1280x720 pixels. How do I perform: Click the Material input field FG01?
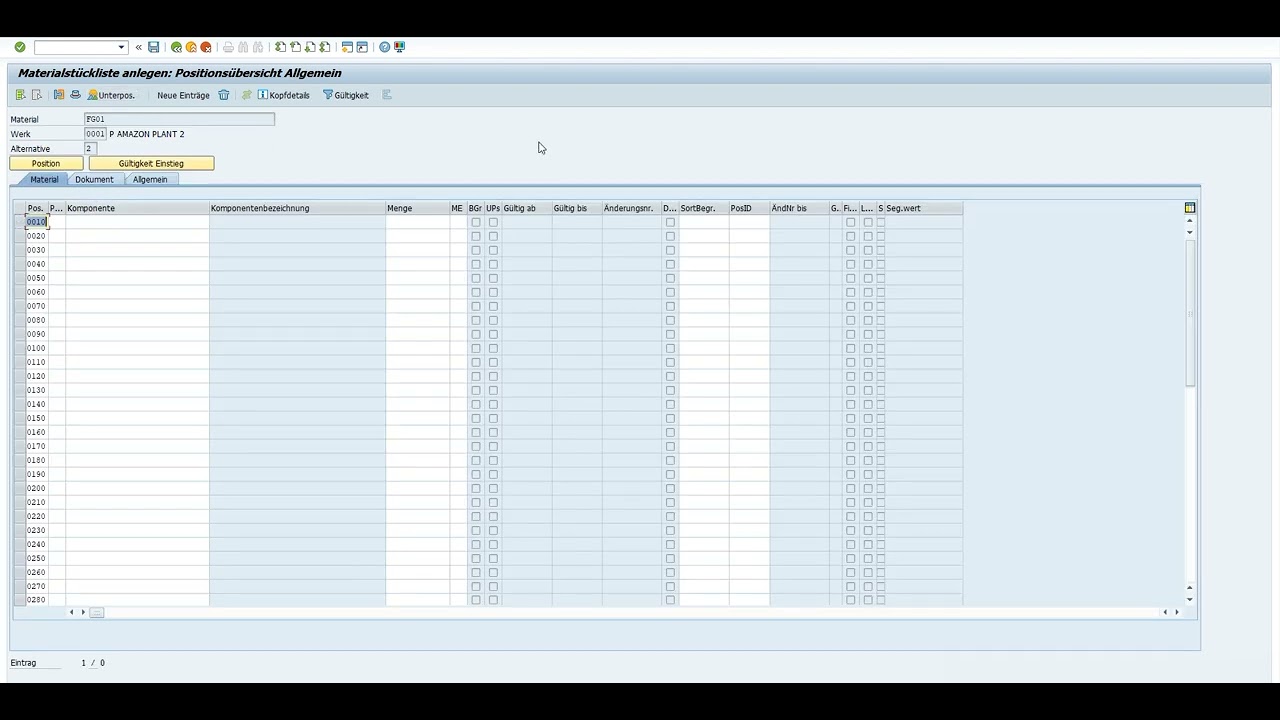point(179,119)
